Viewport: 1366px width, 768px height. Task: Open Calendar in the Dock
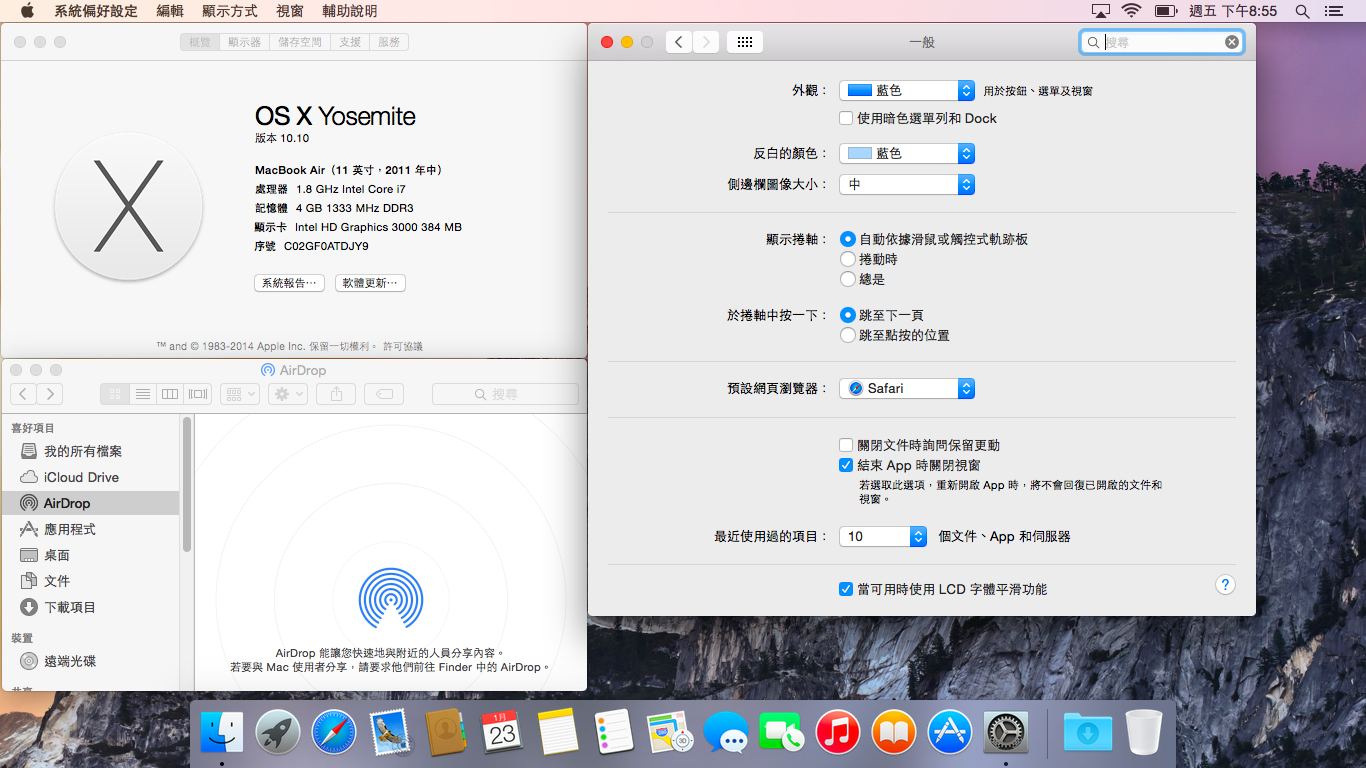[x=501, y=733]
